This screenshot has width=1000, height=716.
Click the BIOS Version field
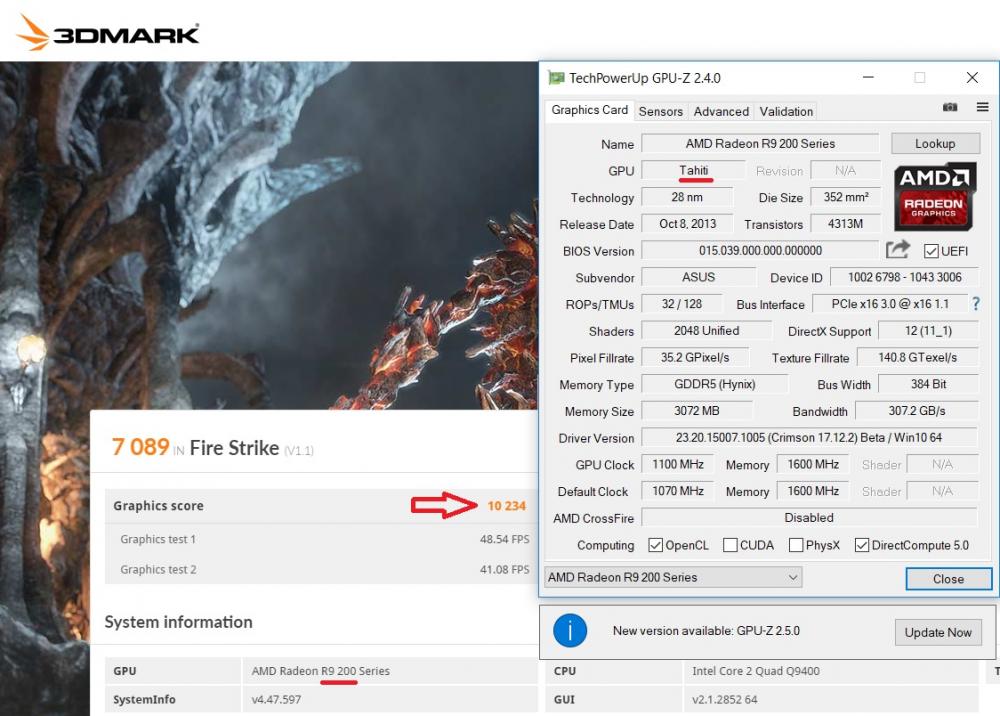coord(760,251)
